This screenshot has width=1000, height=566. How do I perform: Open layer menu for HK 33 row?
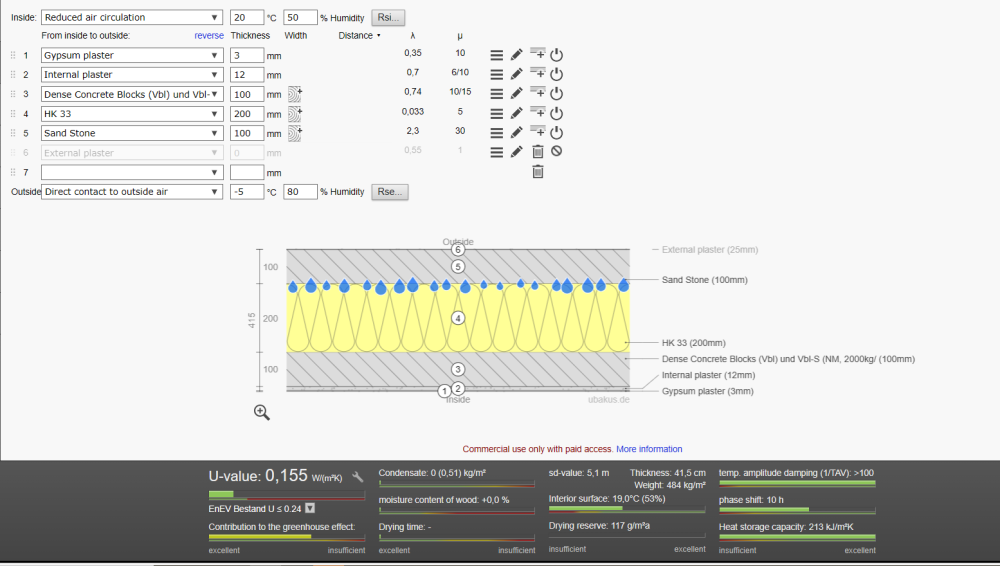point(496,114)
